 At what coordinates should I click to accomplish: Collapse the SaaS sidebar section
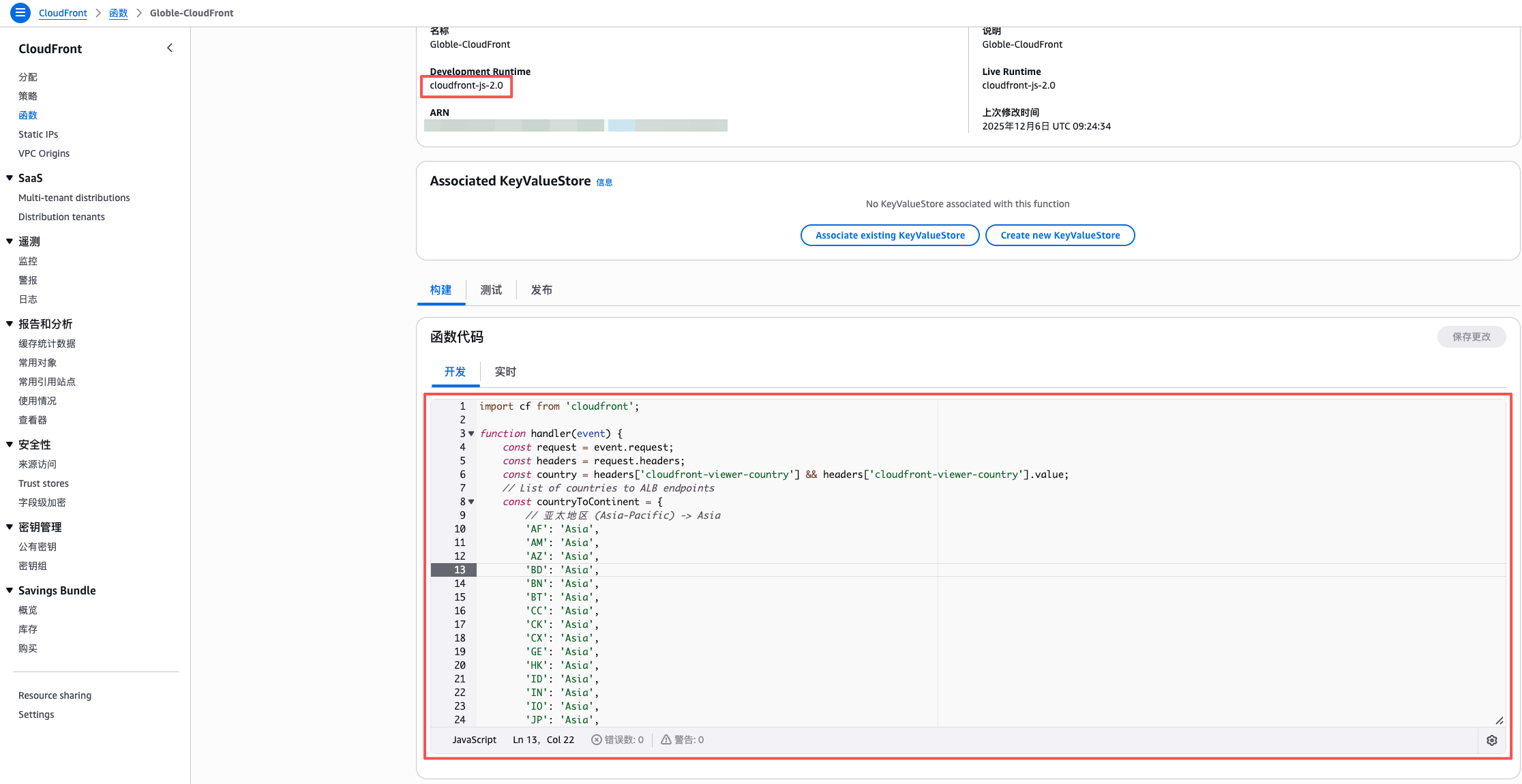click(10, 178)
